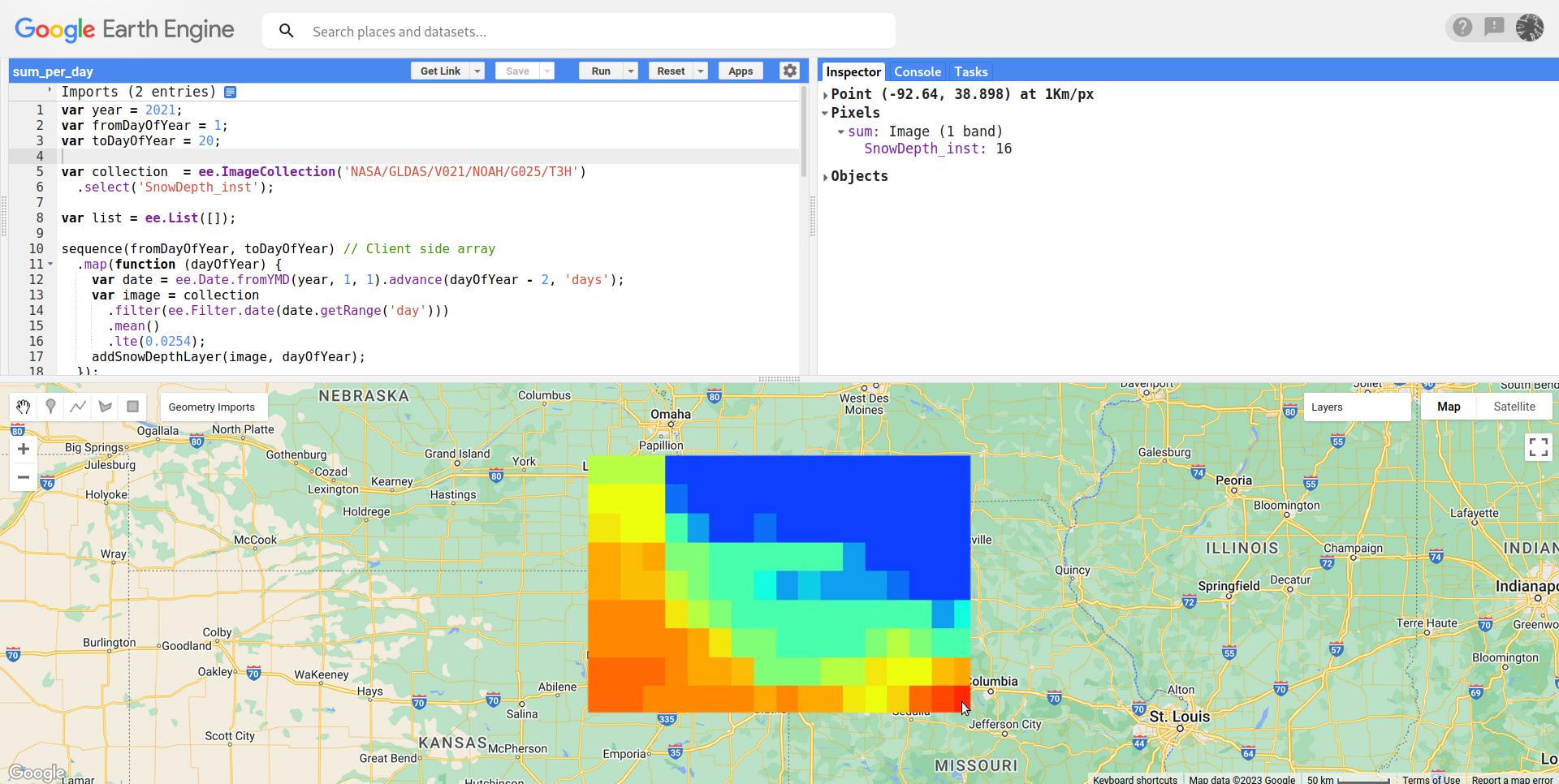The width and height of the screenshot is (1559, 784).
Task: Switch to the Console tab
Action: 918,71
